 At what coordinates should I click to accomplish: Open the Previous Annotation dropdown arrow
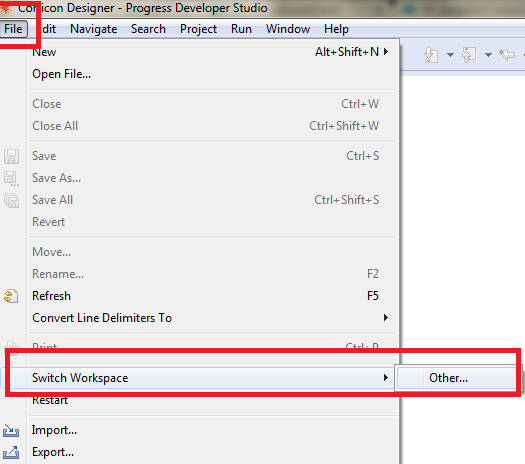click(x=489, y=55)
